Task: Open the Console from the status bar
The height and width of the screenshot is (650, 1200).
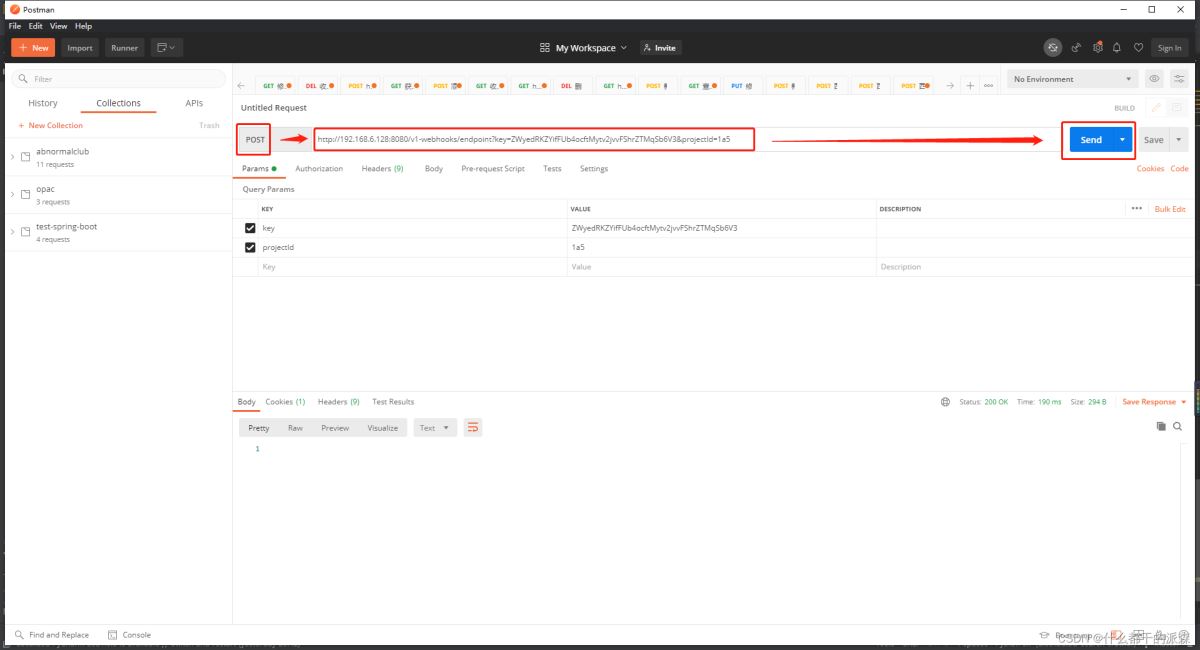Action: tap(130, 635)
